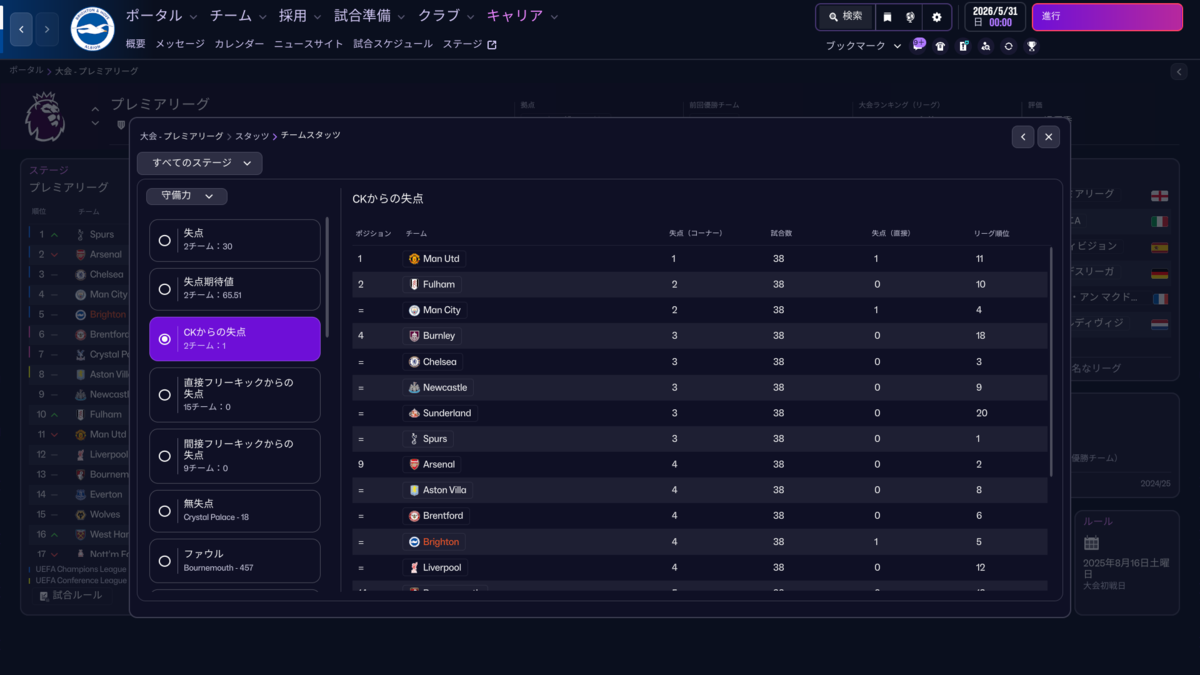This screenshot has height=675, width=1200.
Task: Click the date display 2026/5/31
Action: (x=994, y=17)
